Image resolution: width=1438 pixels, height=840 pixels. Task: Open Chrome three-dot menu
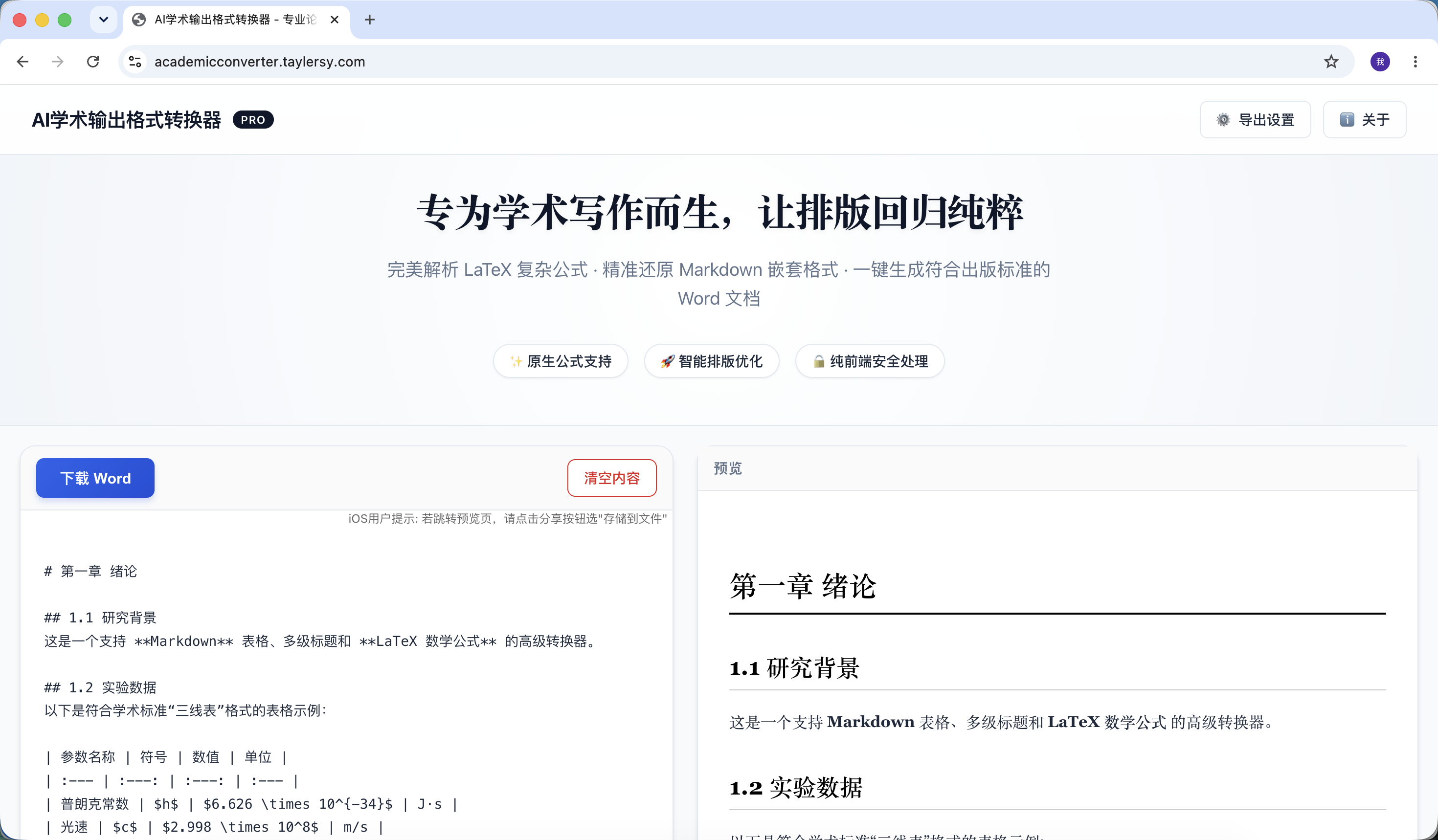[1415, 62]
